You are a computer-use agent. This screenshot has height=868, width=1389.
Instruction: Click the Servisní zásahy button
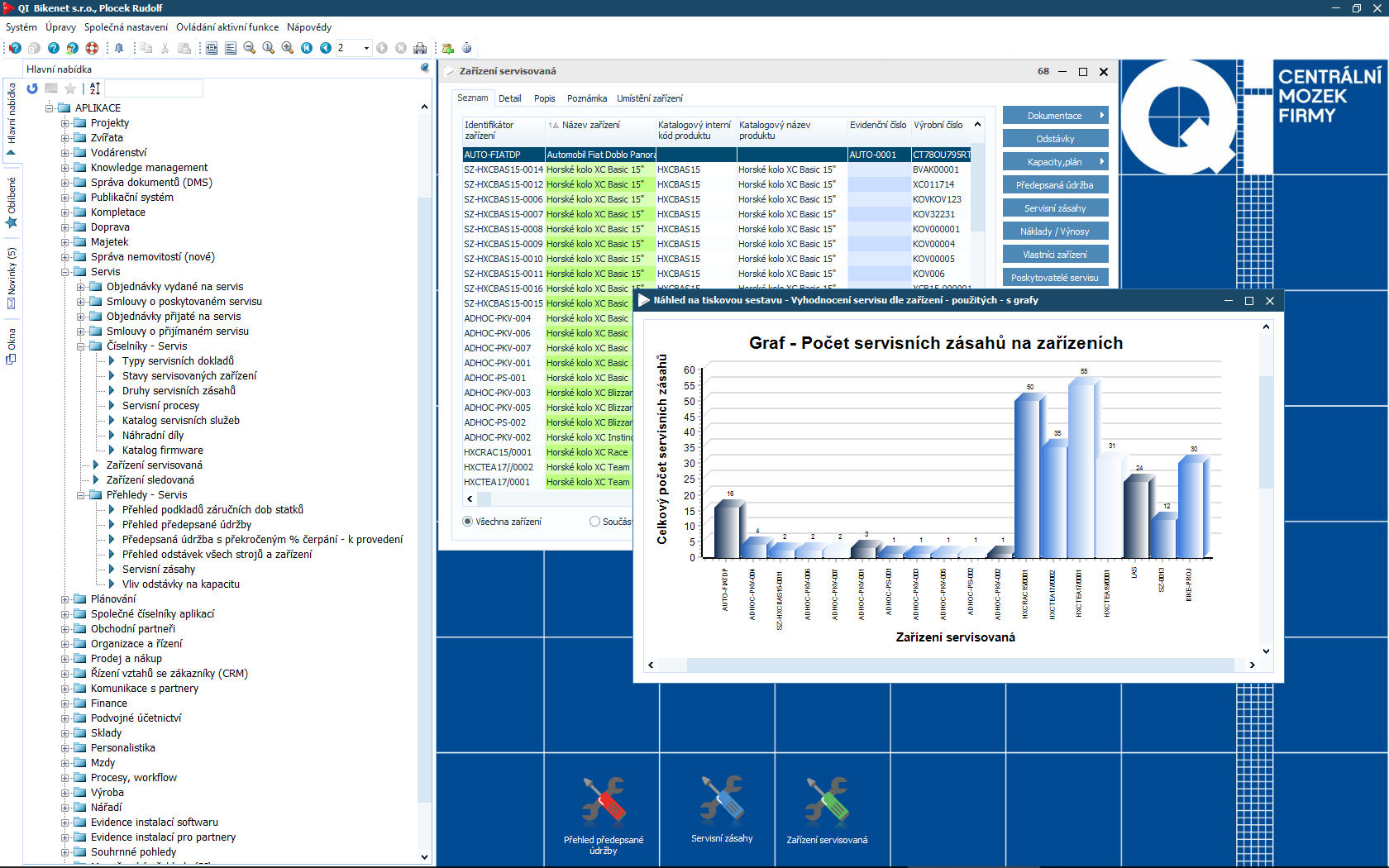tap(1055, 208)
